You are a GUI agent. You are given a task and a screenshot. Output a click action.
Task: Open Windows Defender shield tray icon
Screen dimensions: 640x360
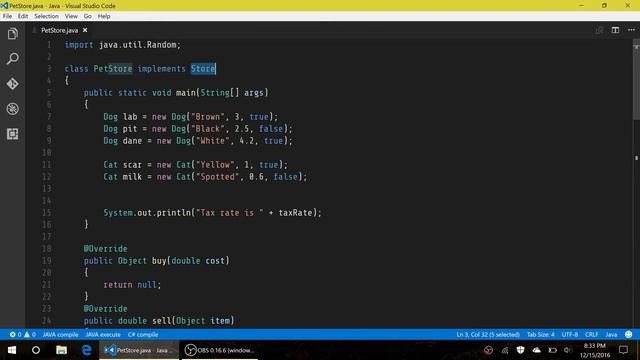[x=520, y=350]
